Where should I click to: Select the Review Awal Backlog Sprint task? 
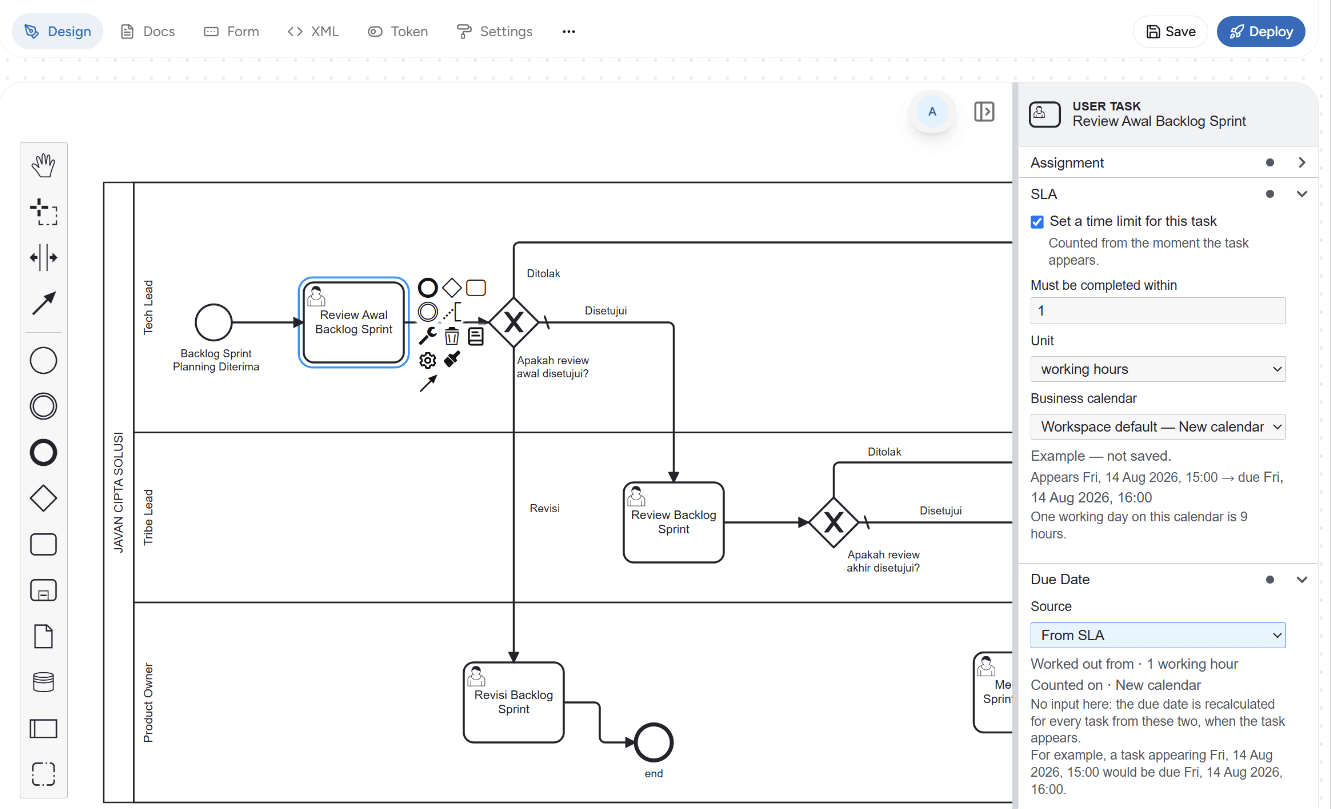tap(354, 323)
